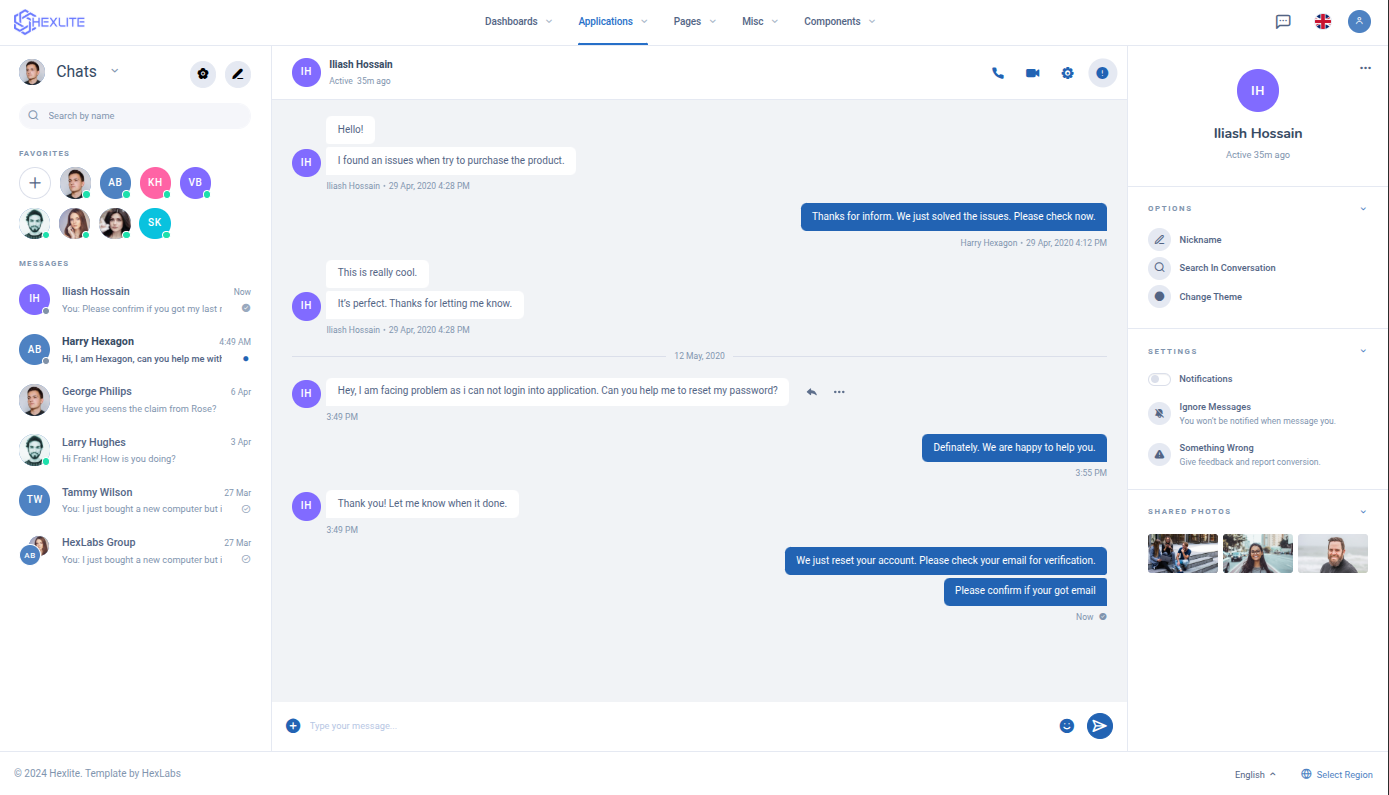
Task: Collapse the Shared Photos section
Action: pyautogui.click(x=1362, y=512)
